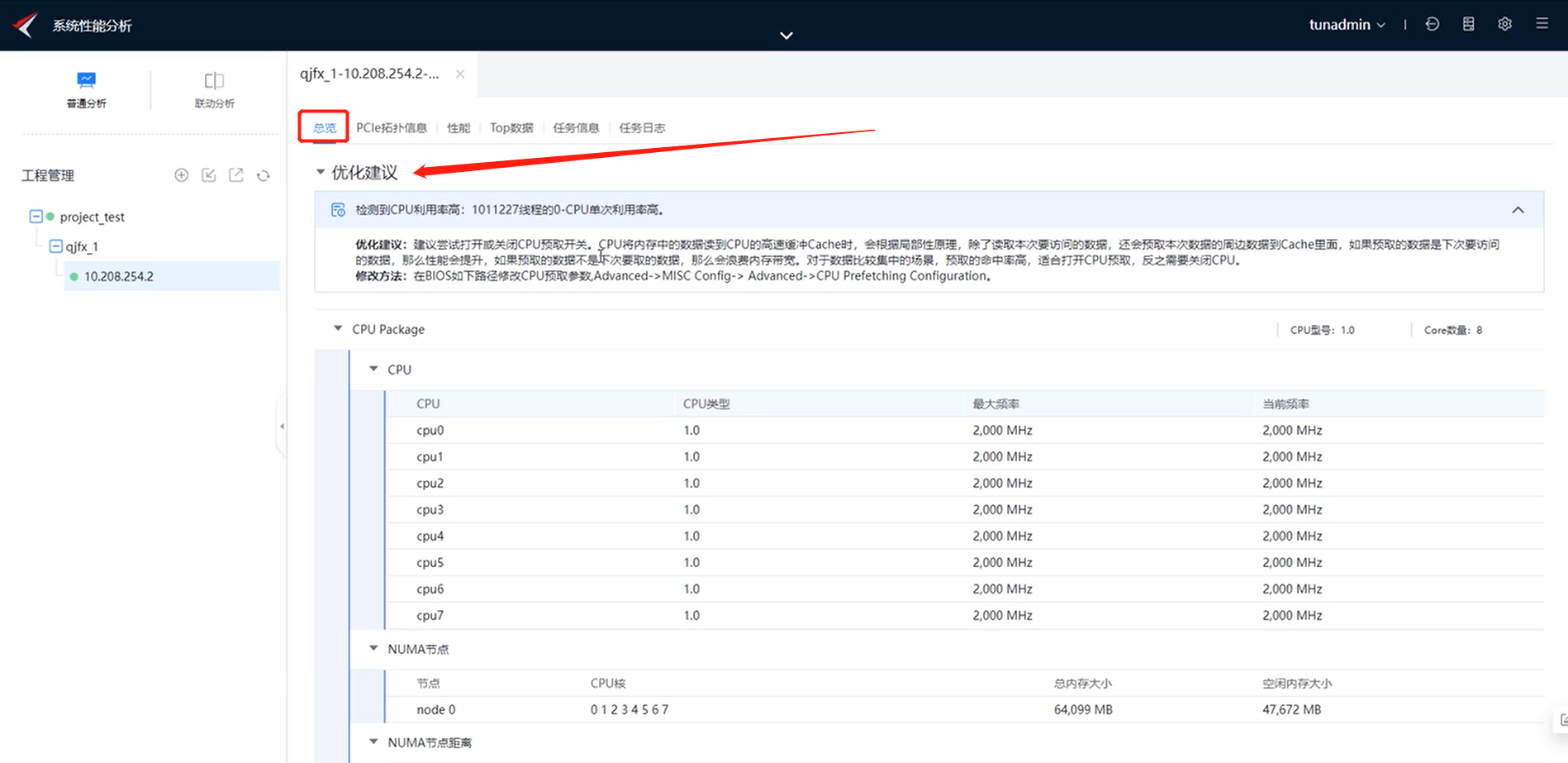1568x763 pixels.
Task: Refresh the 工程管理 project list
Action: click(264, 175)
